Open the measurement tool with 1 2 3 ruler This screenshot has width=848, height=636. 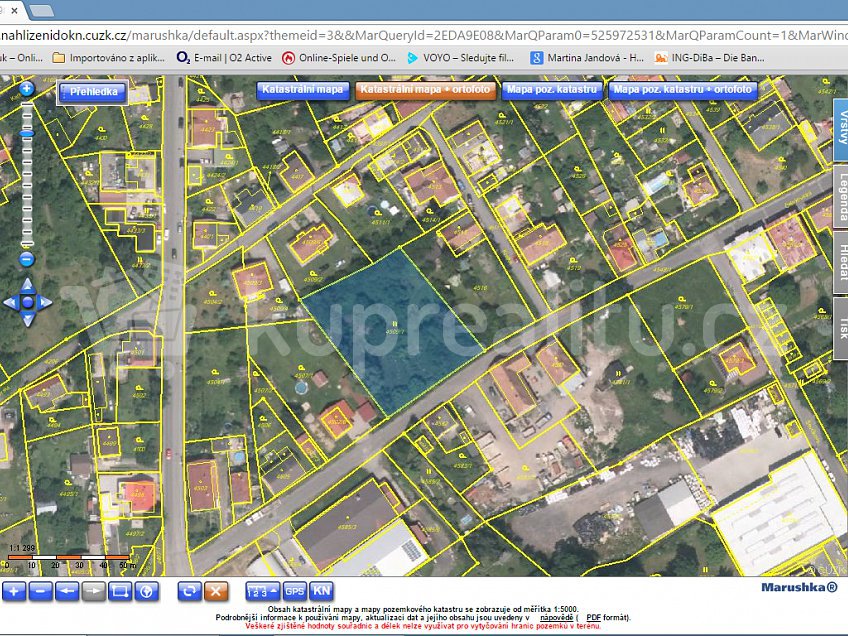263,591
